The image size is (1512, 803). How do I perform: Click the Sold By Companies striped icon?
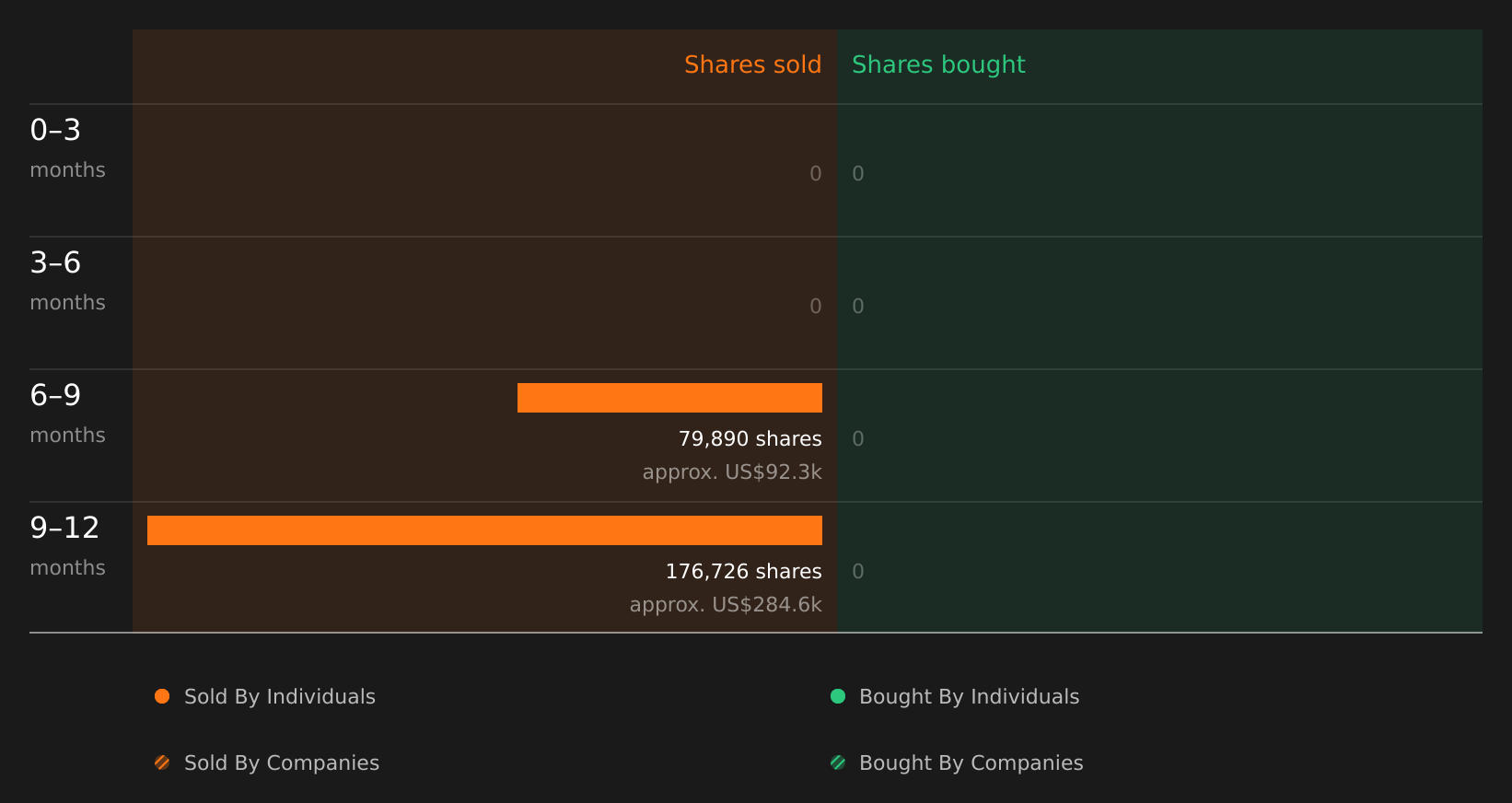tap(162, 762)
